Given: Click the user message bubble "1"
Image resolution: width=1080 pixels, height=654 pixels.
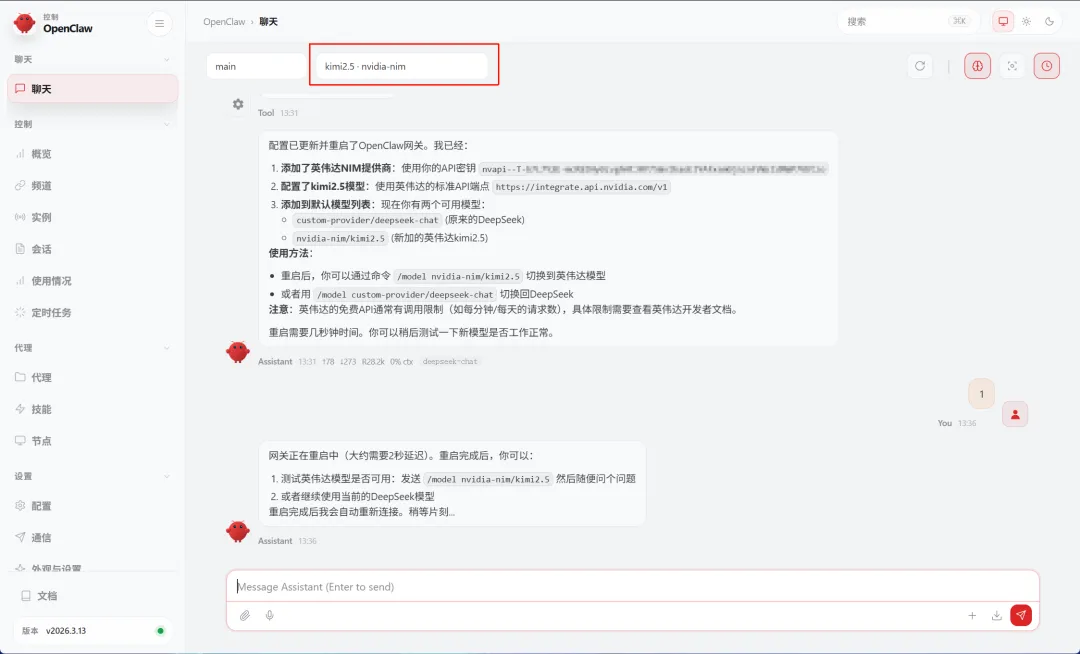Looking at the screenshot, I should 982,394.
